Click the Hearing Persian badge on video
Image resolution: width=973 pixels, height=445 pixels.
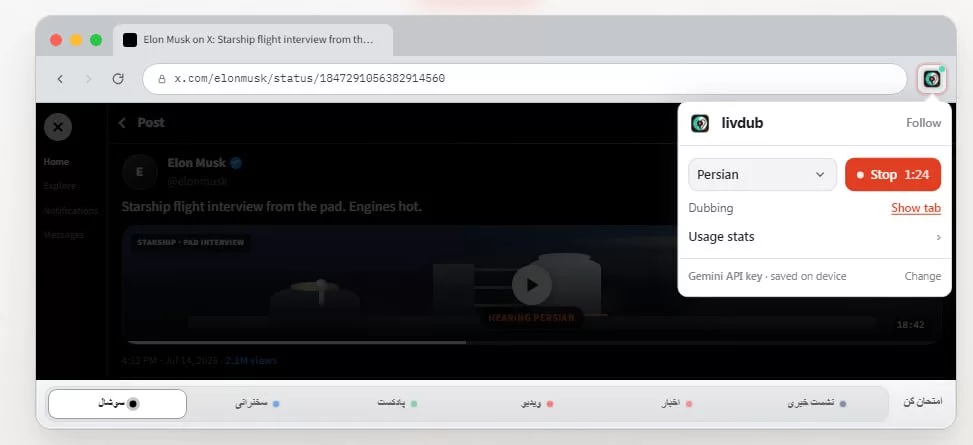pyautogui.click(x=531, y=318)
